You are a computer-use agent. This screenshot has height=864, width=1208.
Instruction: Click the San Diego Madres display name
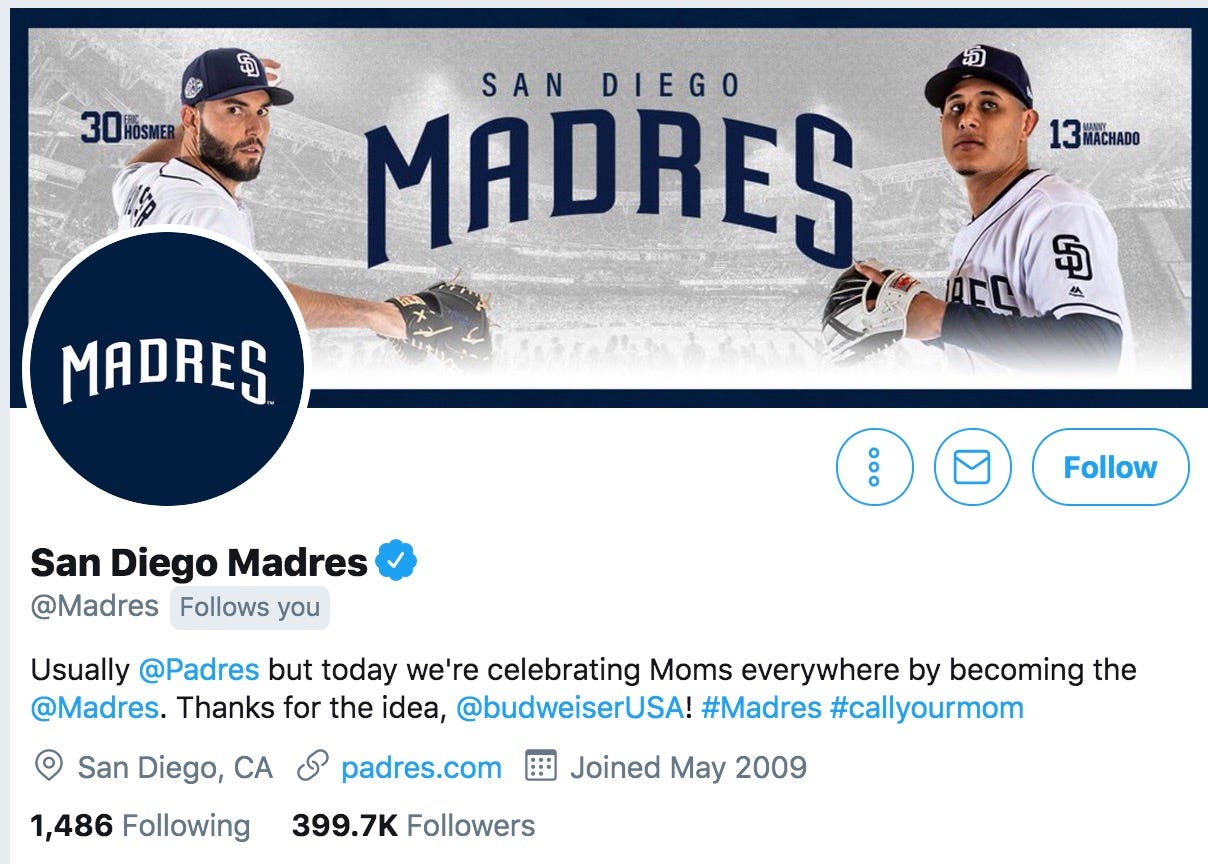click(x=199, y=563)
